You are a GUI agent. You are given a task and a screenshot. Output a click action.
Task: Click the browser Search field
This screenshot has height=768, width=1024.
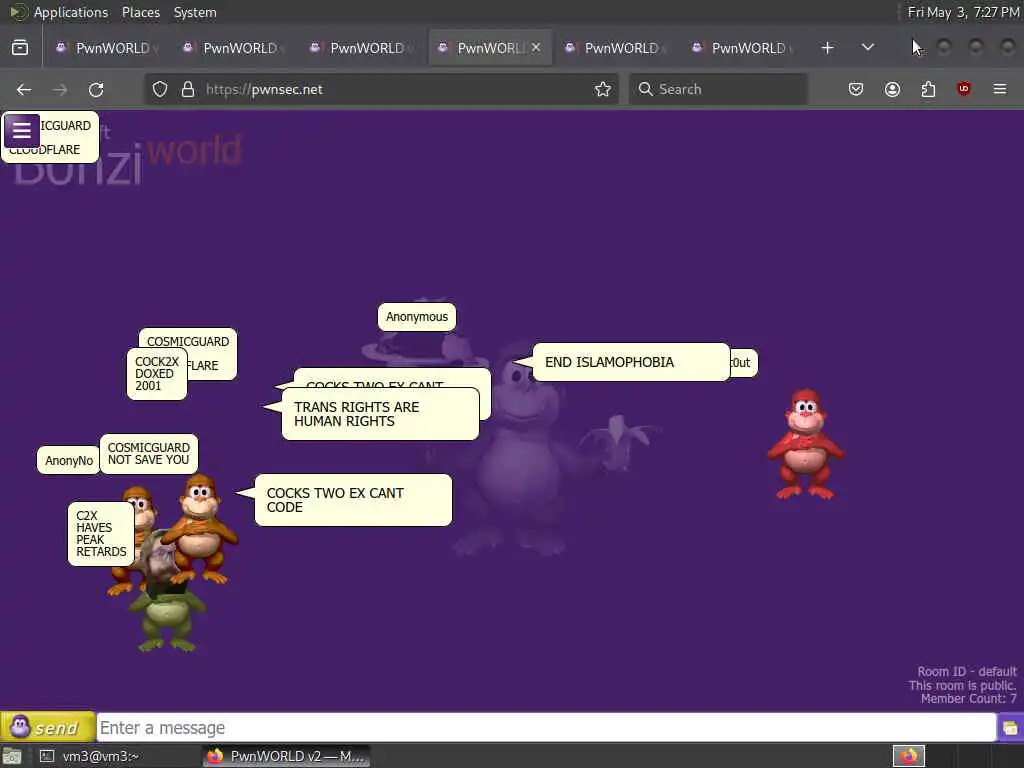[718, 89]
